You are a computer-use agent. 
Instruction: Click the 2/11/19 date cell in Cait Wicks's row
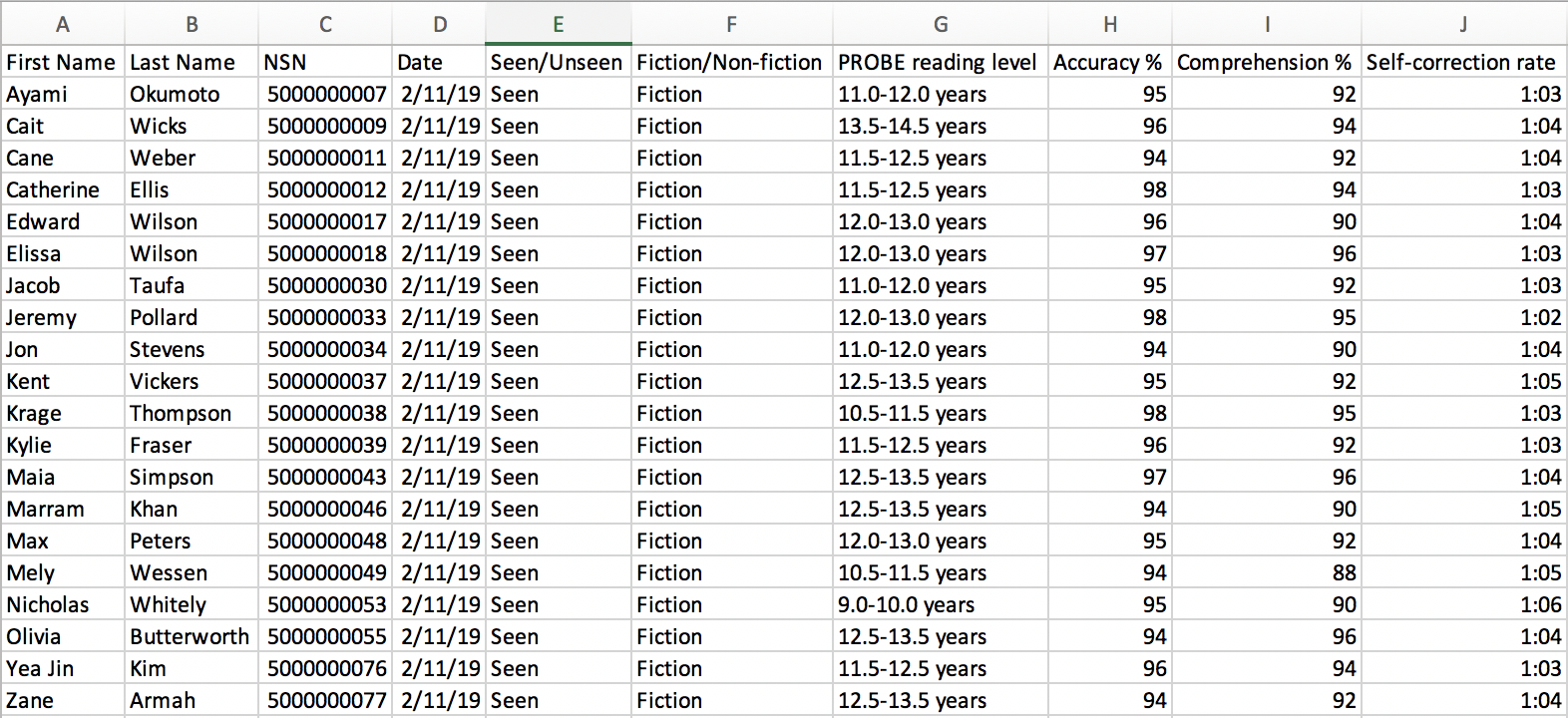point(439,126)
